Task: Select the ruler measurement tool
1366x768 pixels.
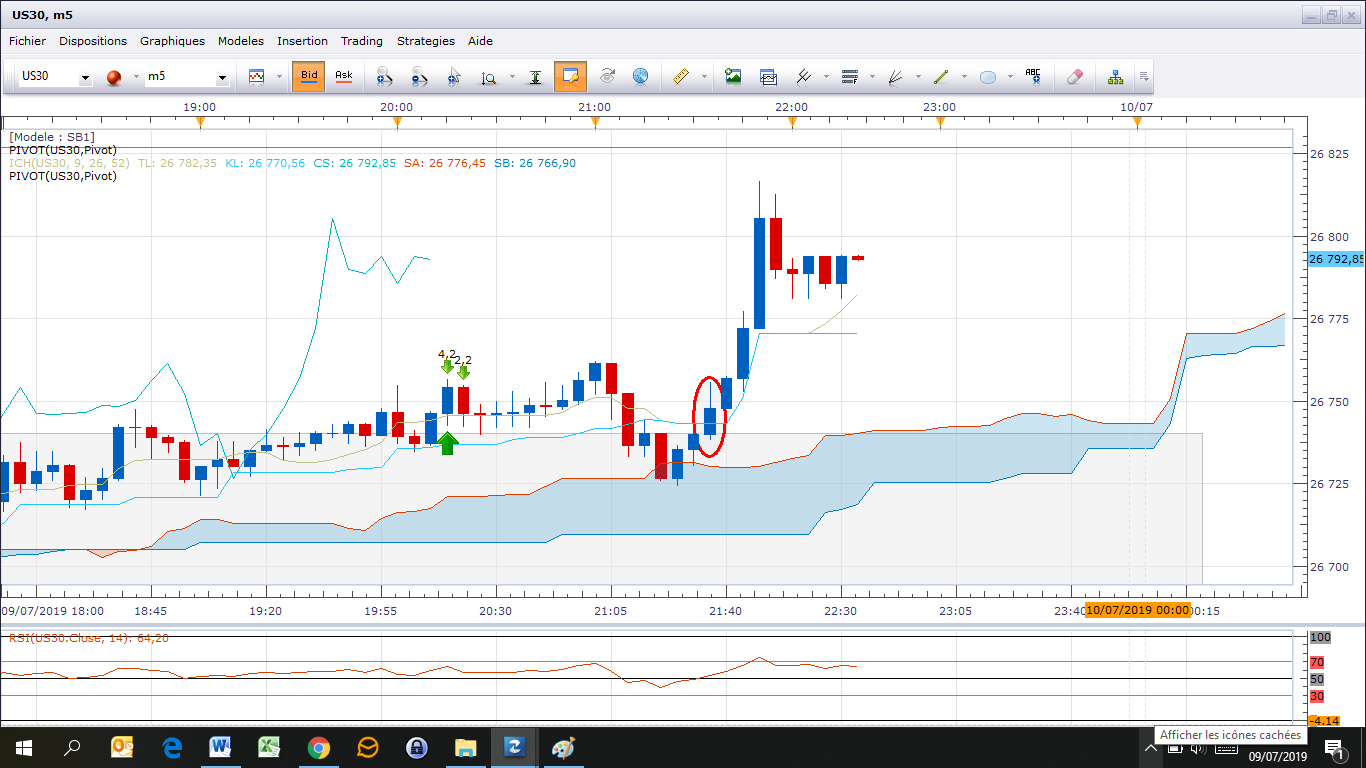Action: 682,77
